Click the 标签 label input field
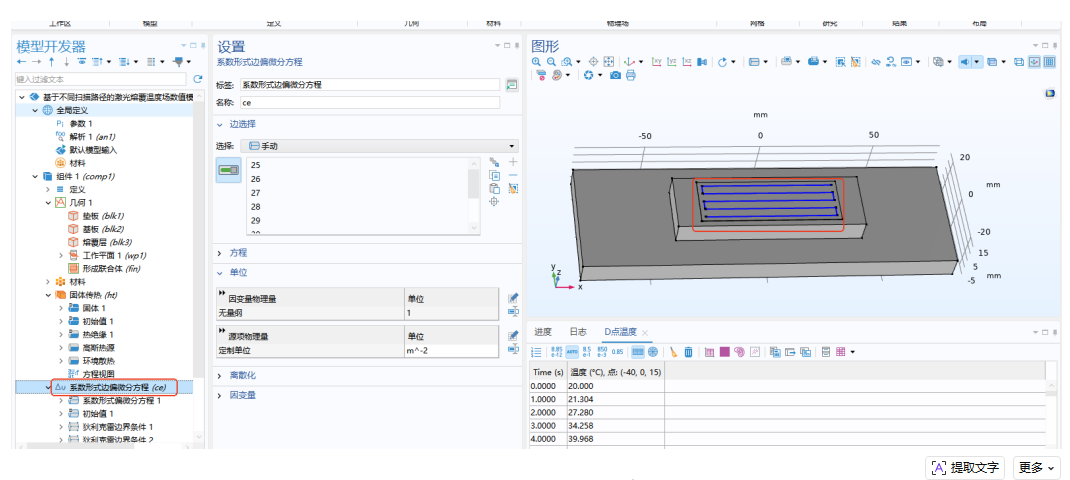Image resolution: width=1070 pixels, height=480 pixels. [370, 85]
